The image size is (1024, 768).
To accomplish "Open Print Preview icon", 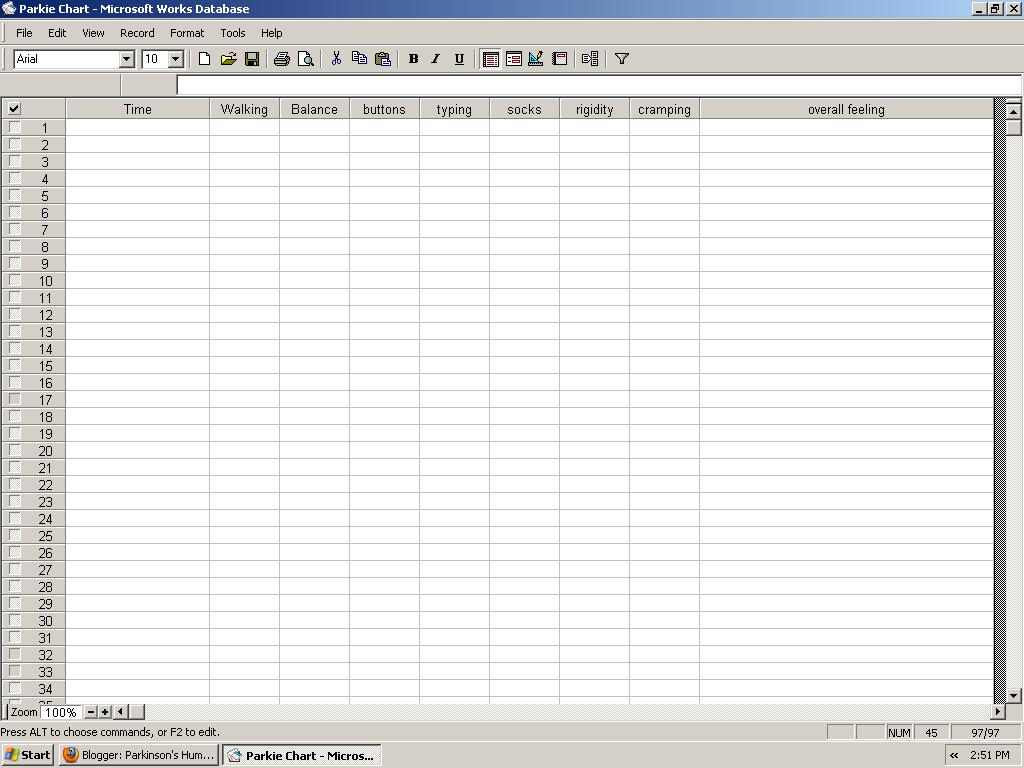I will 306,59.
